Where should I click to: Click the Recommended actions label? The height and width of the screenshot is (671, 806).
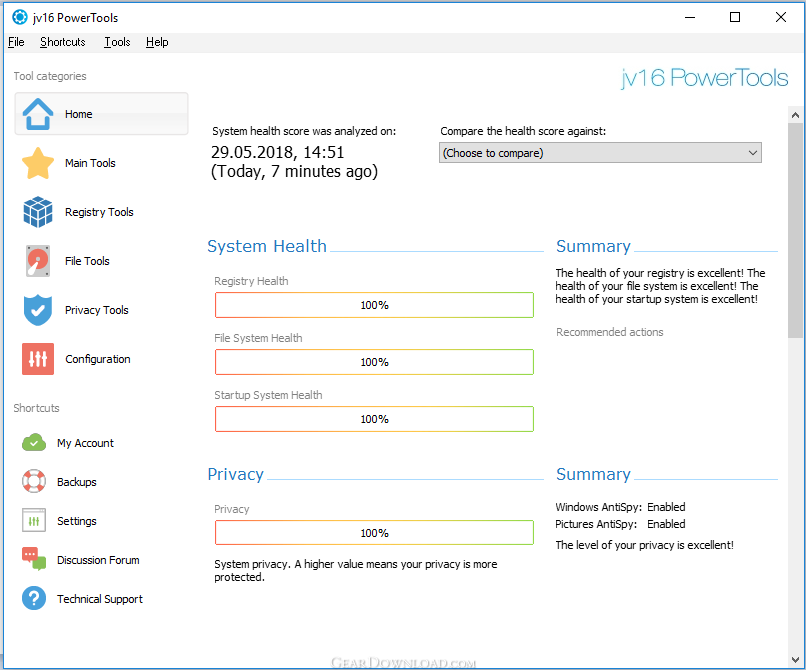[610, 332]
